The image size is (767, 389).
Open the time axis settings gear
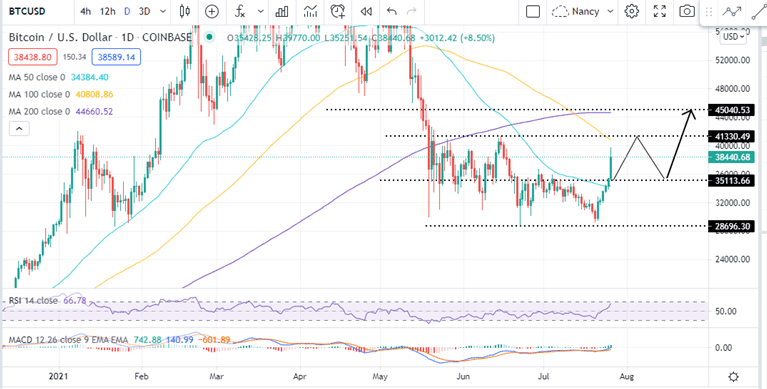click(x=733, y=377)
